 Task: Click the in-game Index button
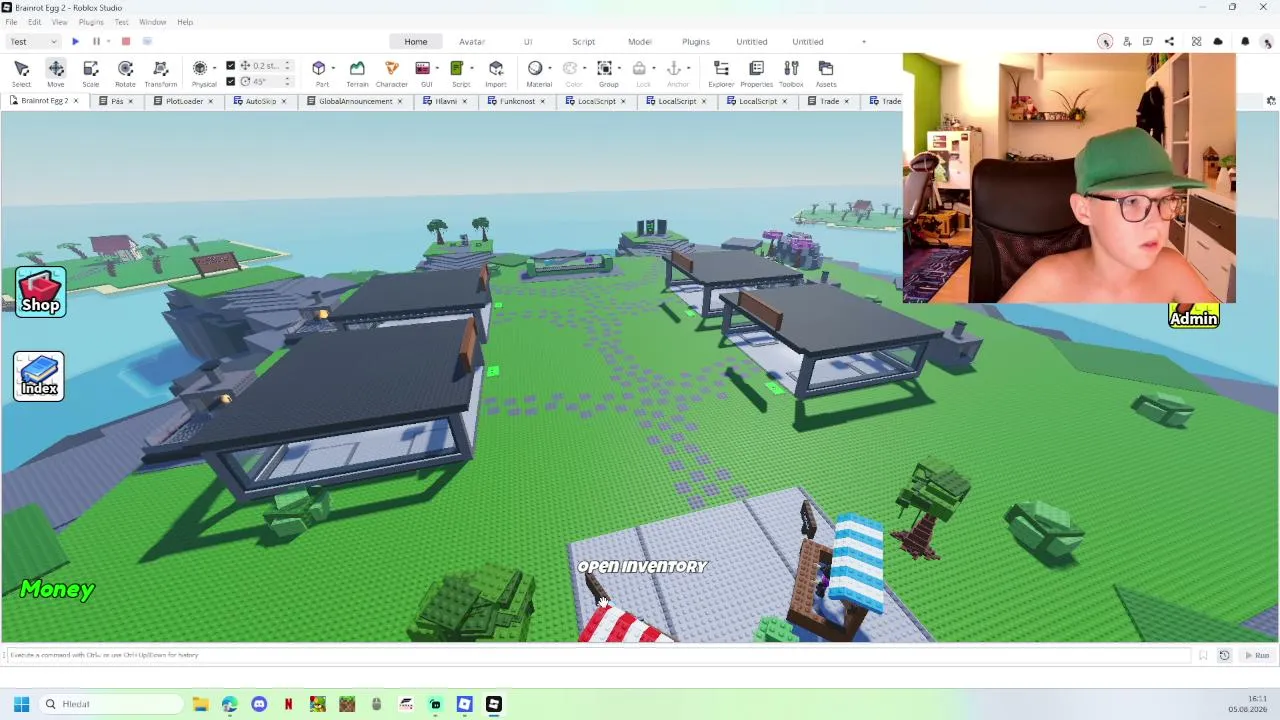tap(39, 376)
